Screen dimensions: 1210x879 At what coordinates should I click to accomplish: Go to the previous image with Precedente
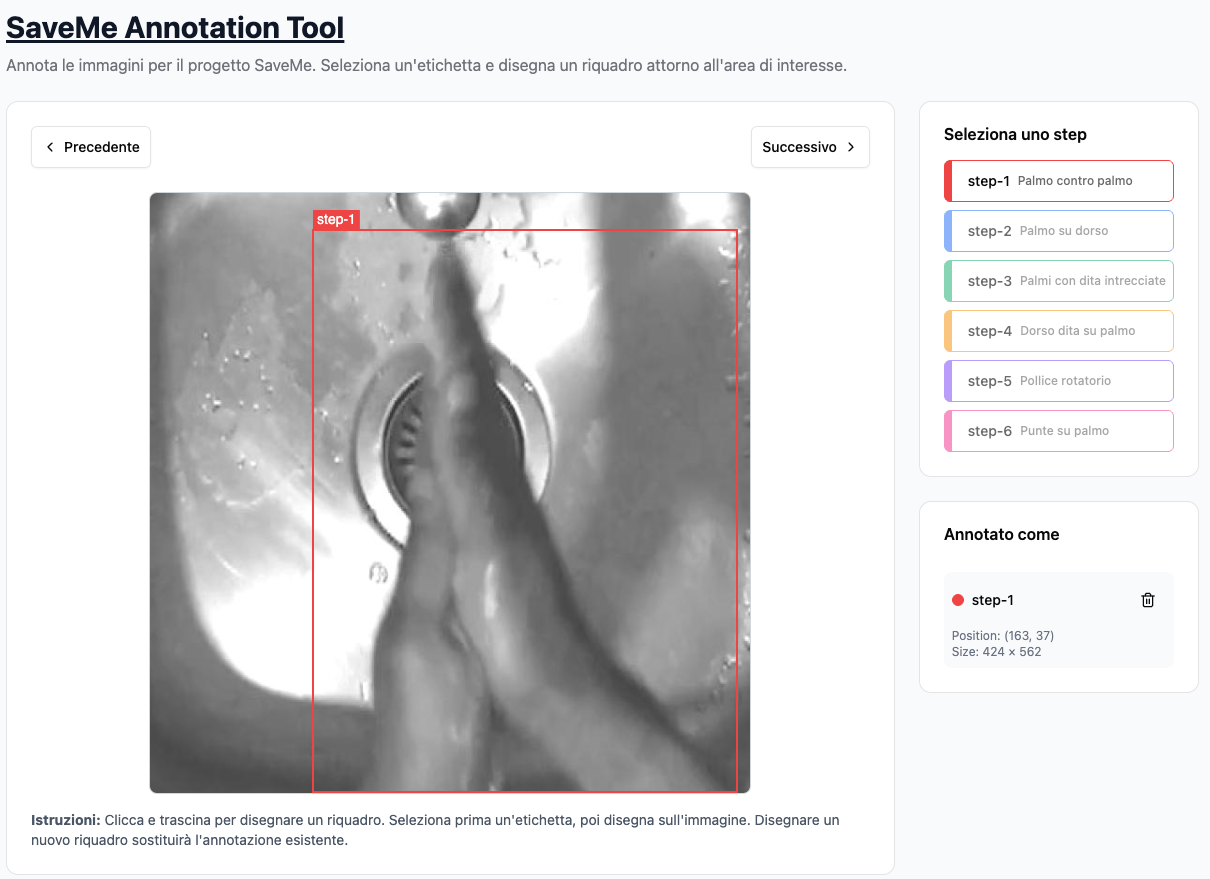click(x=91, y=147)
